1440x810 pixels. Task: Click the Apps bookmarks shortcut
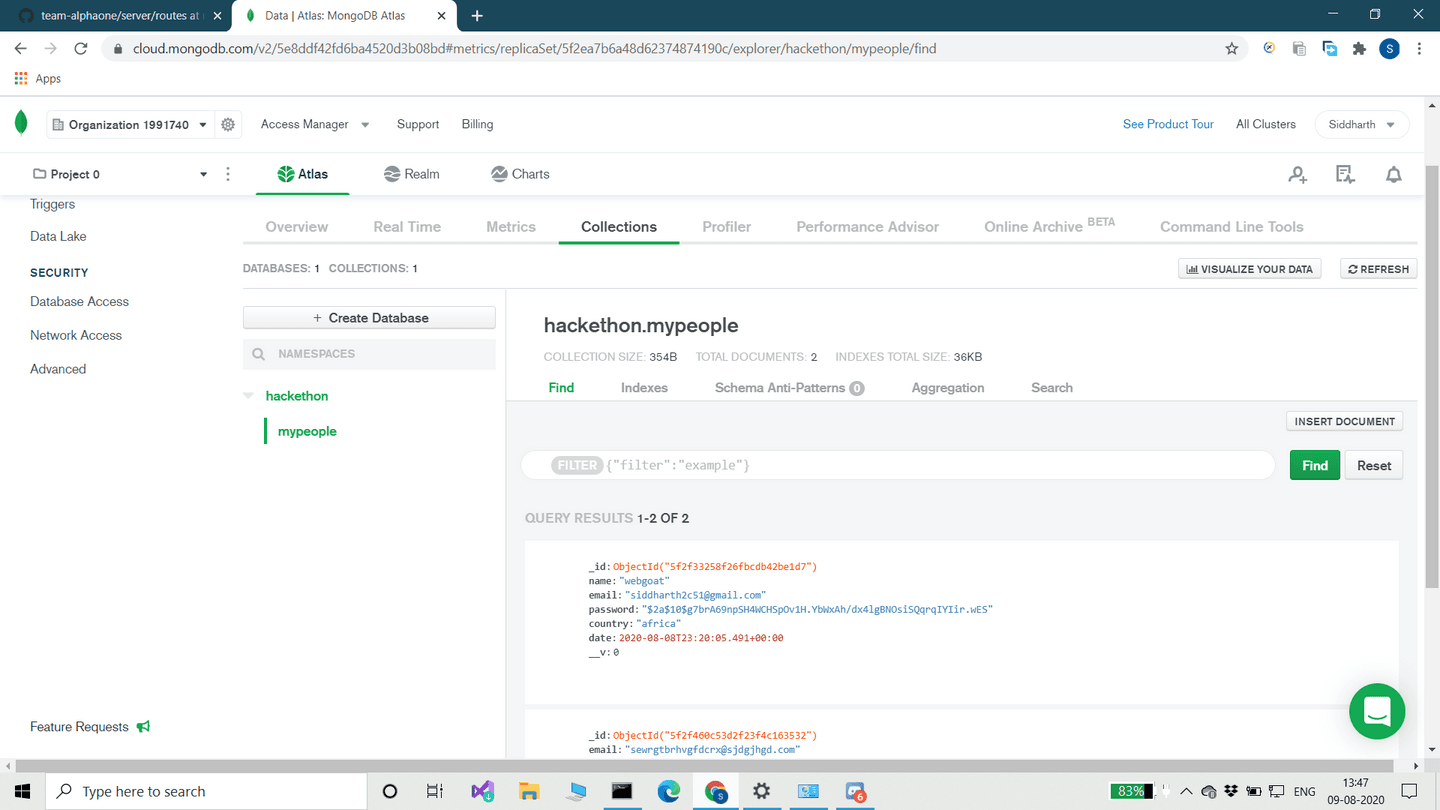click(37, 78)
